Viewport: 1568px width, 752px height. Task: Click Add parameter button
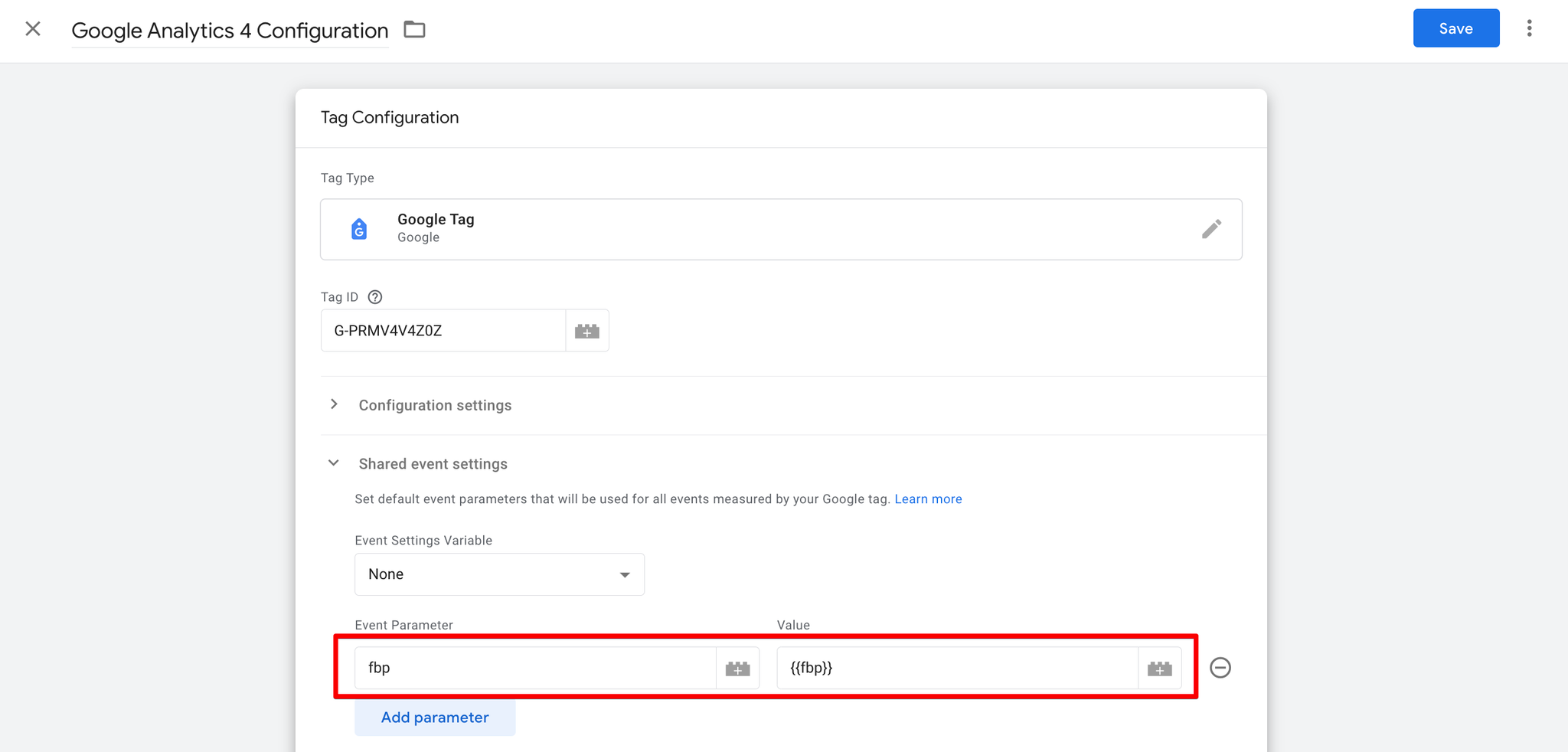coord(435,718)
